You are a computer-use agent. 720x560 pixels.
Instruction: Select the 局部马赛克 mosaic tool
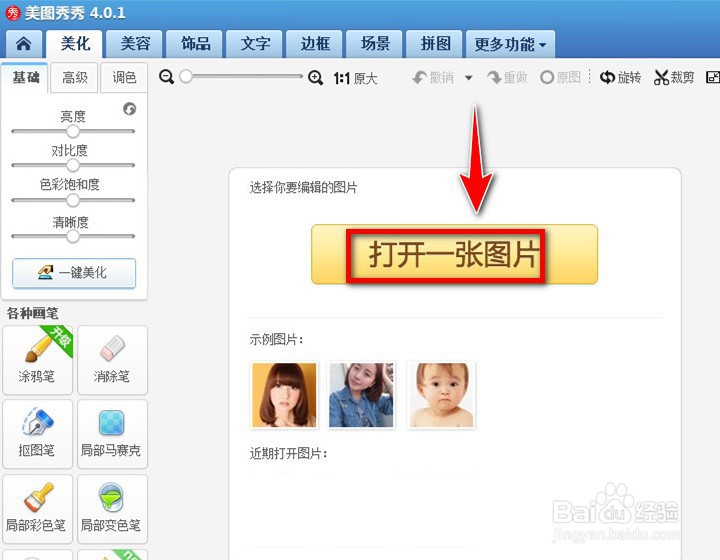coord(112,434)
